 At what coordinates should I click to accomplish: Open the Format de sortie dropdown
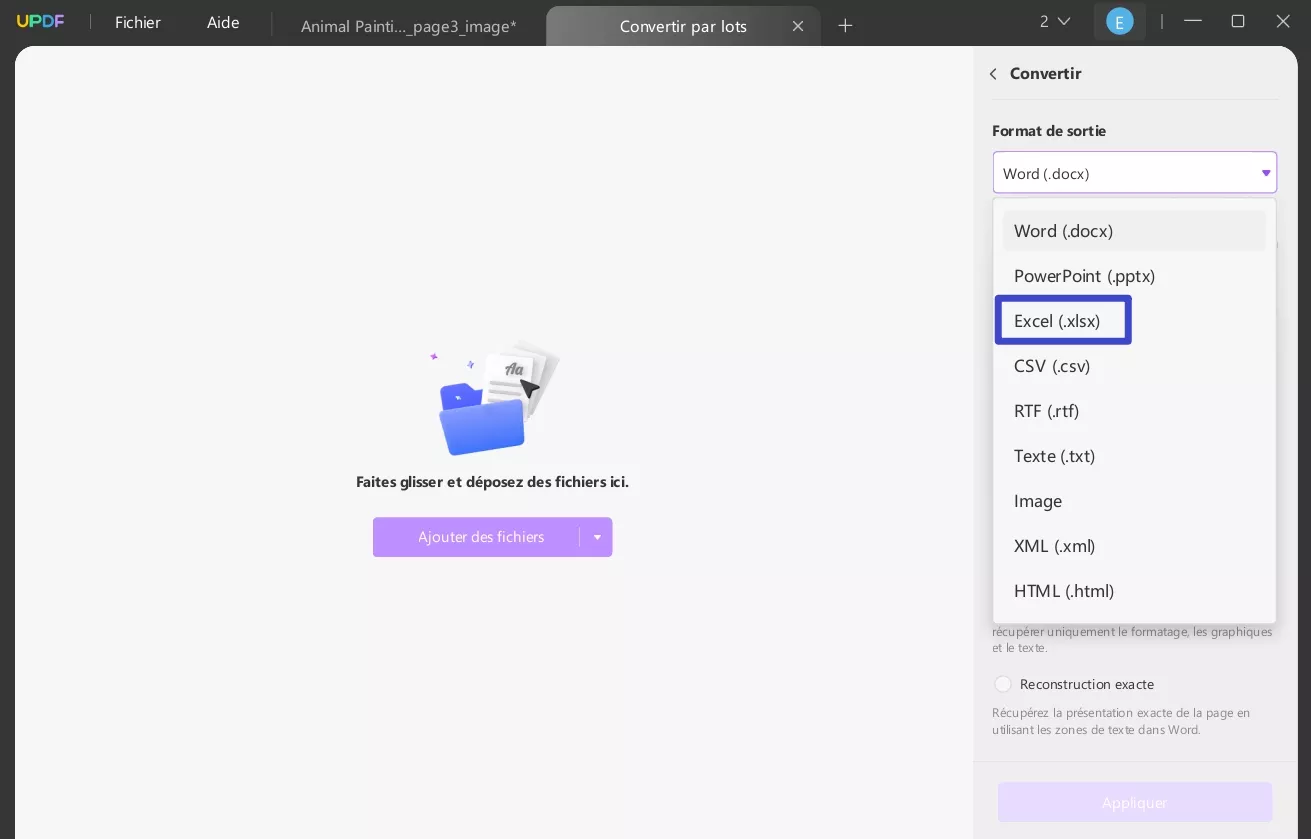[x=1134, y=172]
